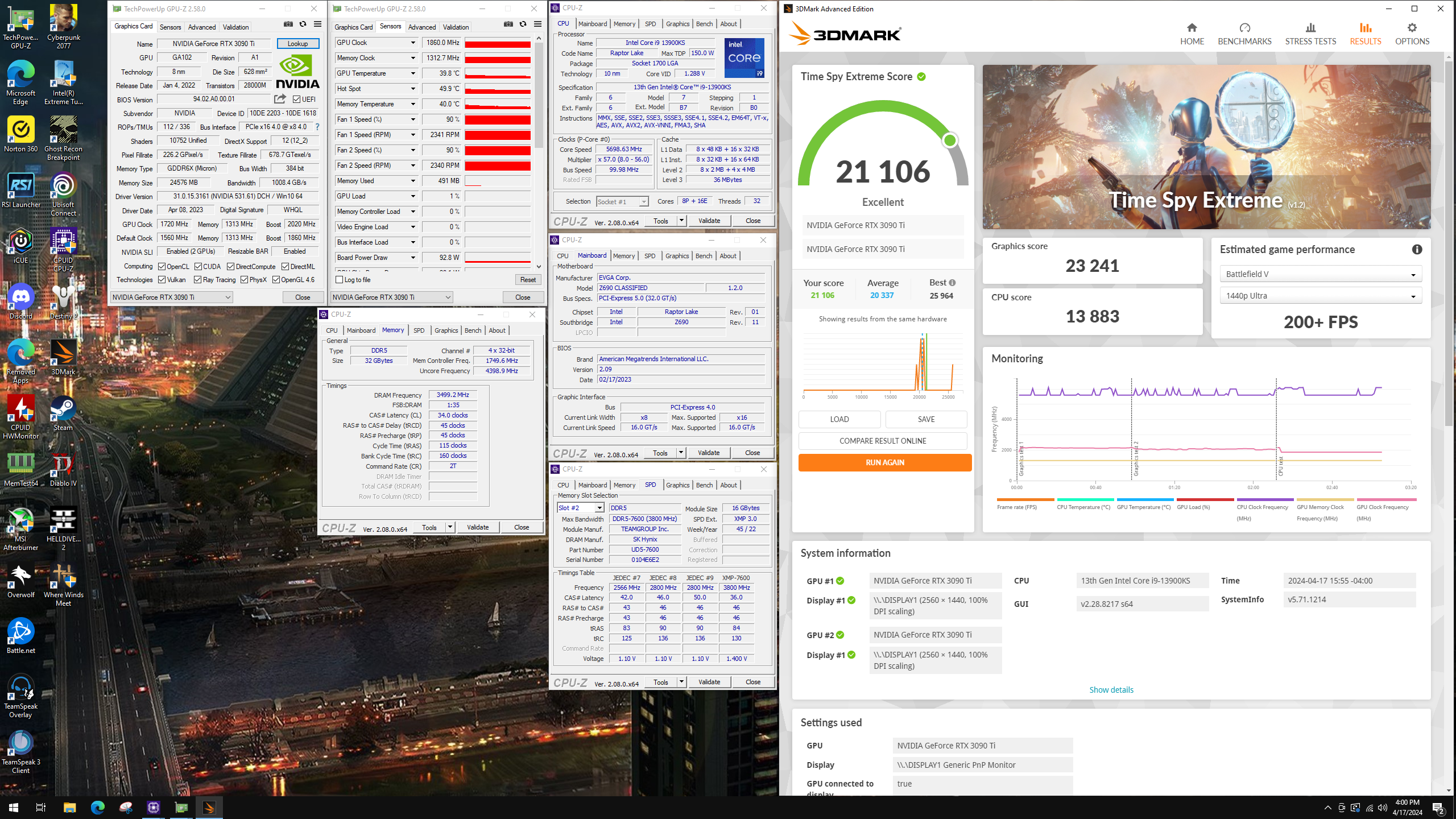Open GPU selection dropdown in Sensors window
The image size is (1456, 819).
(x=391, y=297)
